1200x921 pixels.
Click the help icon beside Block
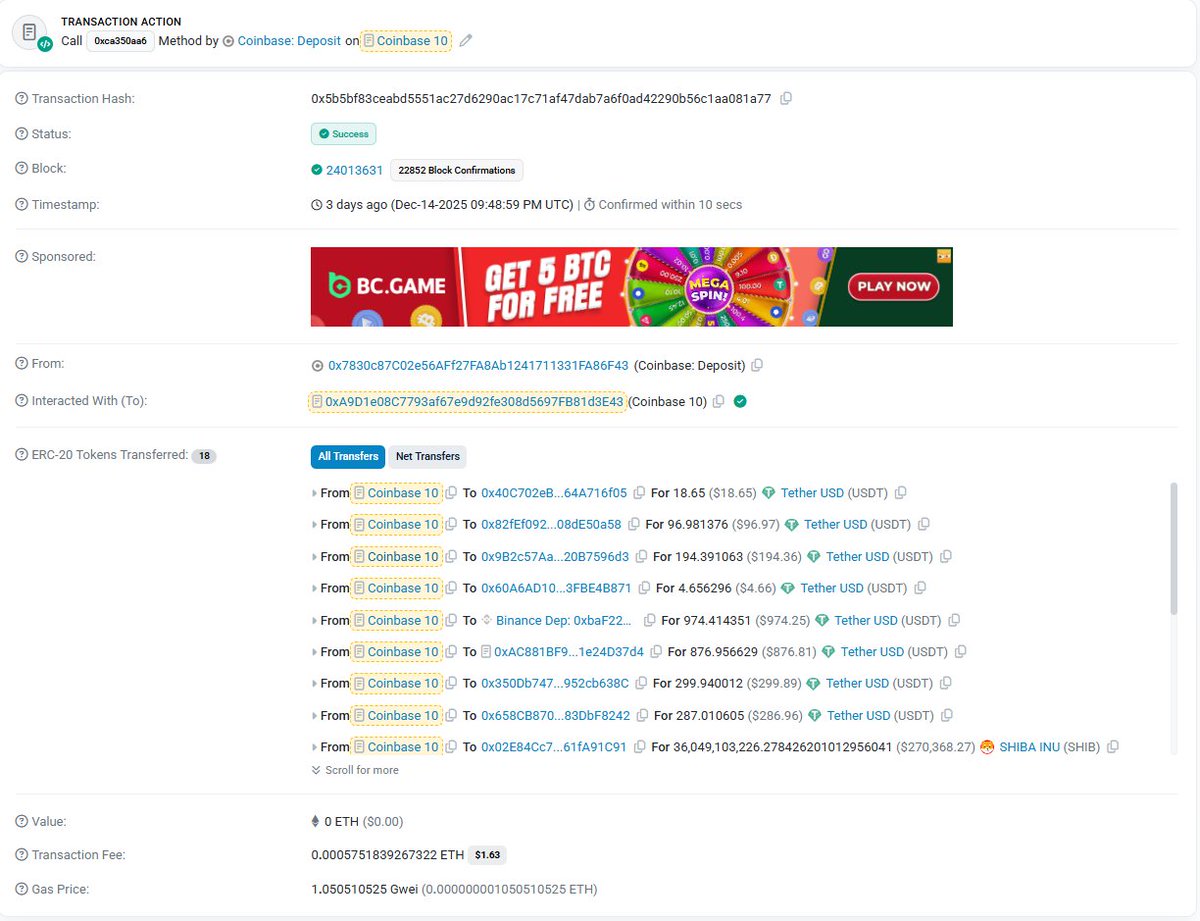click(x=22, y=169)
